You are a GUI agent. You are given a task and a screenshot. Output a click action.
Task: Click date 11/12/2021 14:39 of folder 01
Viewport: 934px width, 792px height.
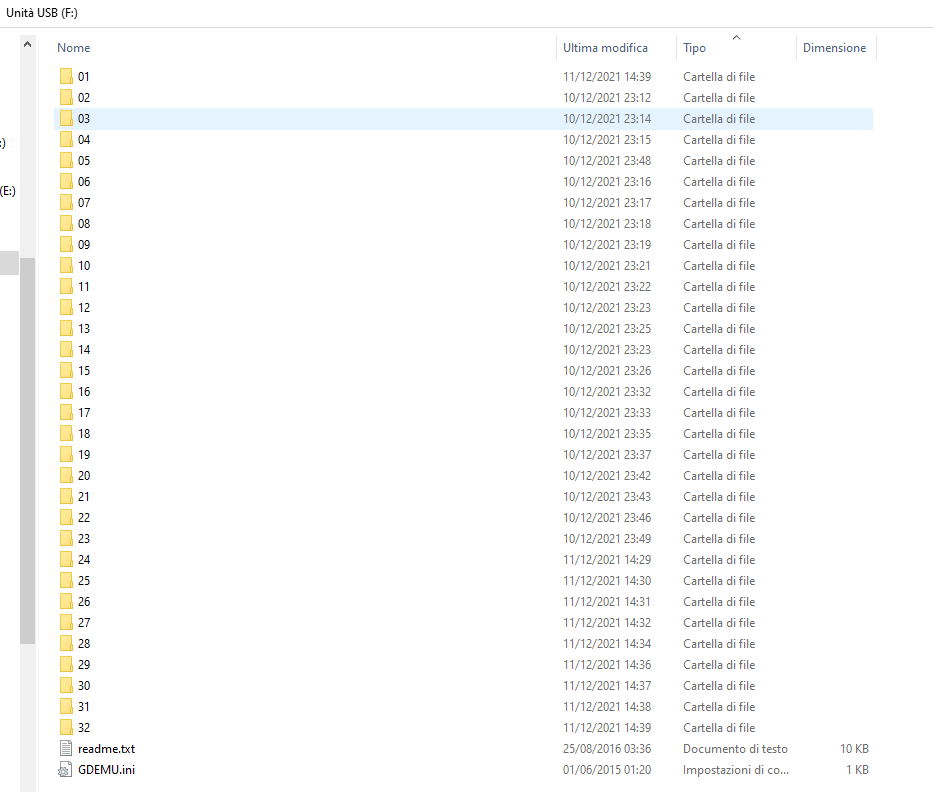(607, 76)
